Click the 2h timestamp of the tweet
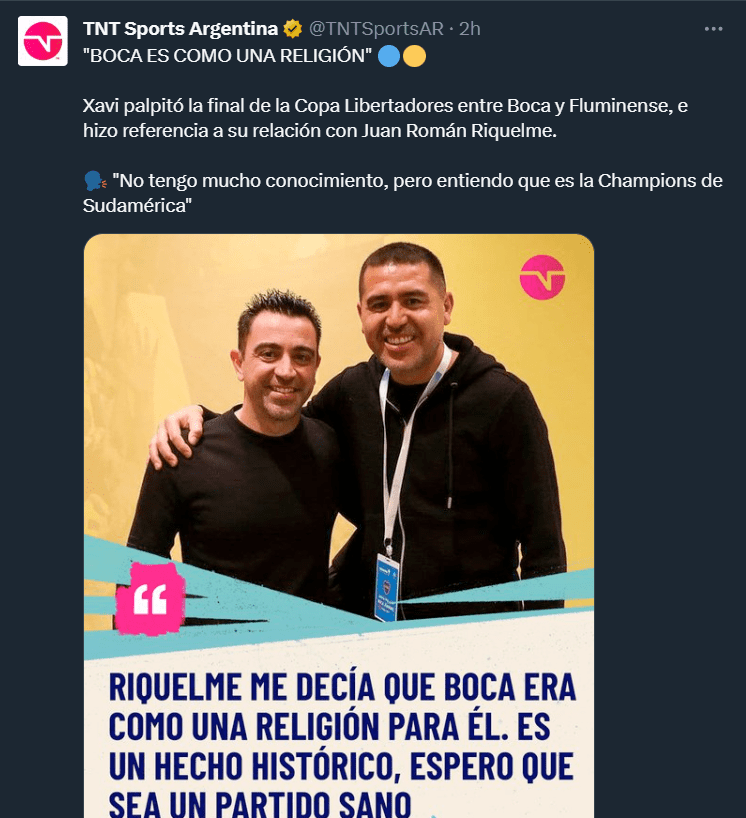Screen dimensions: 746x818 (x=470, y=29)
